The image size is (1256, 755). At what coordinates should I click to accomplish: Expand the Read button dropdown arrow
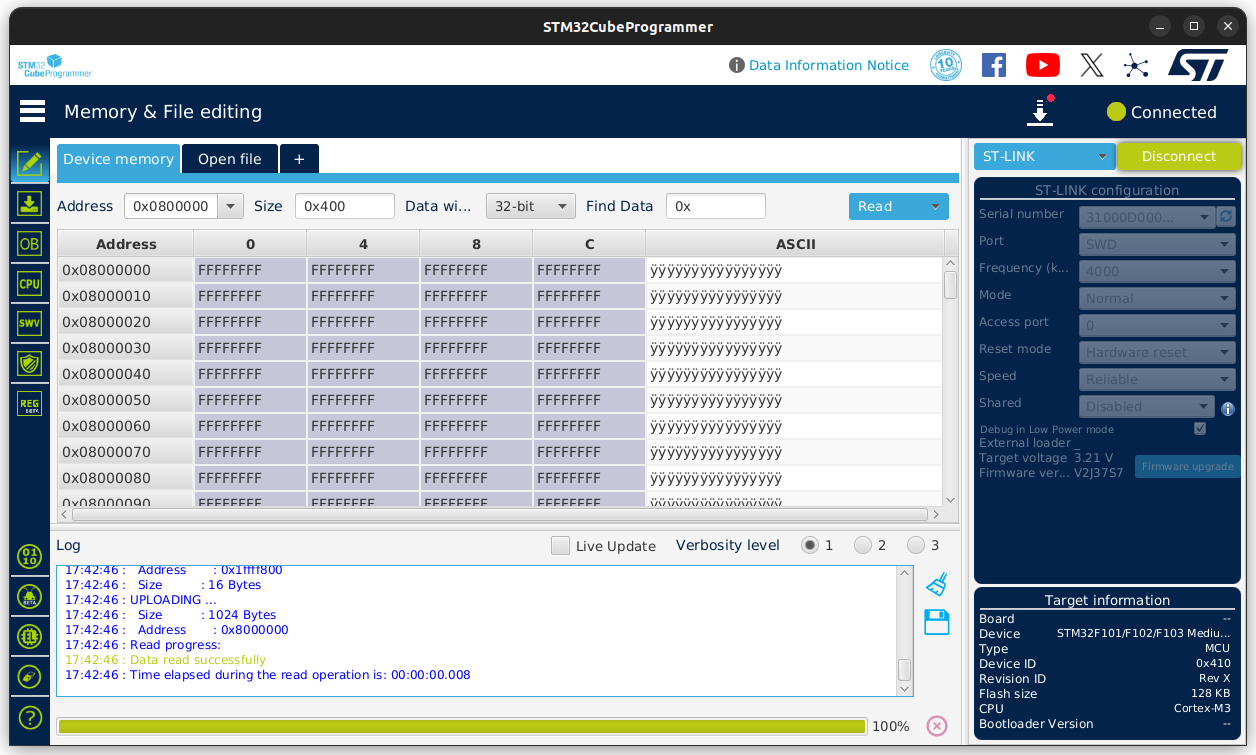click(936, 206)
